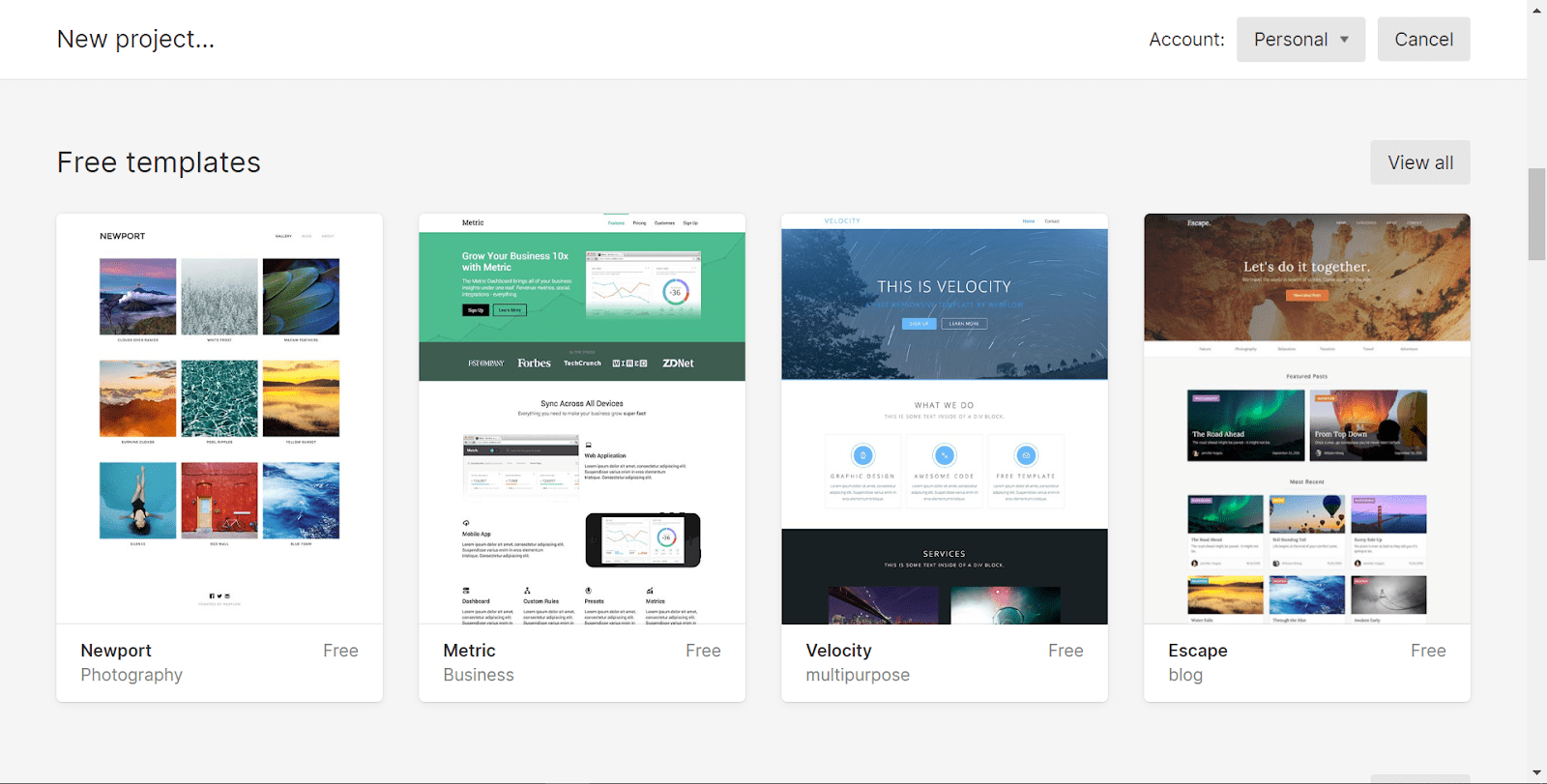Click the Newport template name
Viewport: 1547px width, 784px height.
(116, 651)
